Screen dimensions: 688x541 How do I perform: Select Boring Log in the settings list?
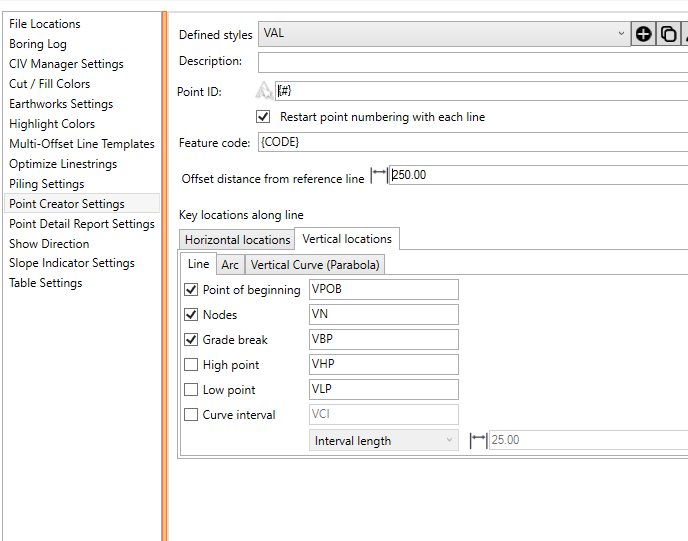pyautogui.click(x=38, y=44)
